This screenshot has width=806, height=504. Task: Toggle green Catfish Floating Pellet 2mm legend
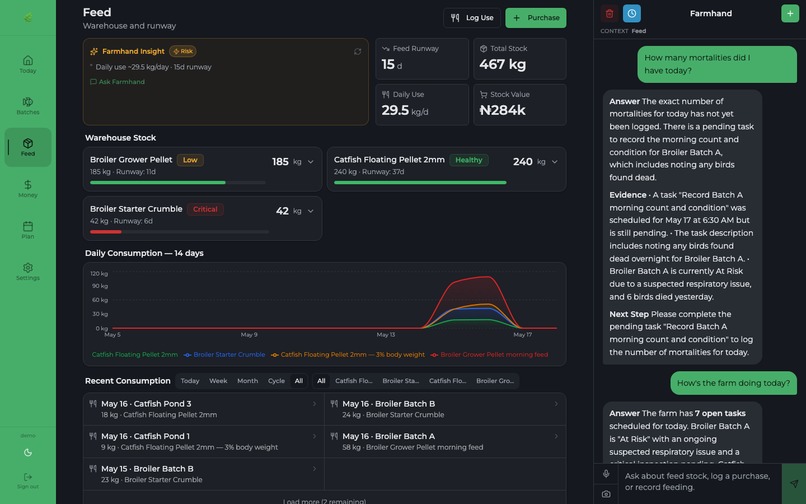135,354
